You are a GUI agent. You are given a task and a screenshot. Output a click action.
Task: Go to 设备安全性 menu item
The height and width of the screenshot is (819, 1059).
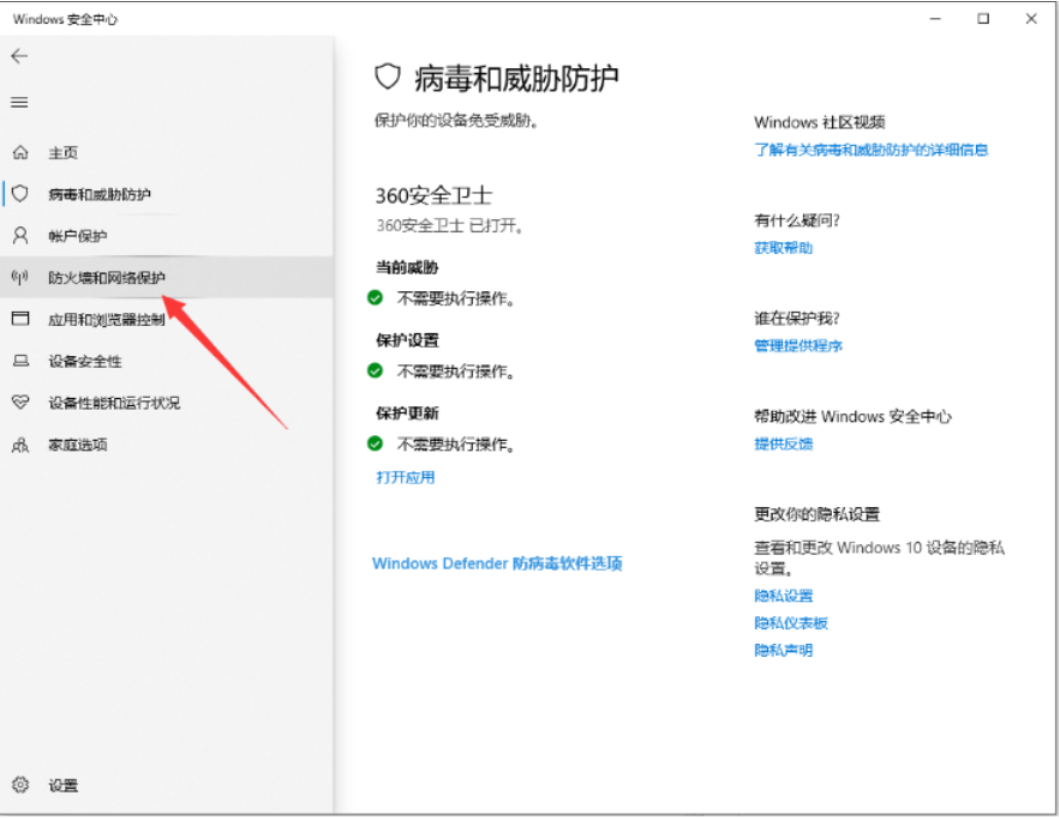click(85, 361)
